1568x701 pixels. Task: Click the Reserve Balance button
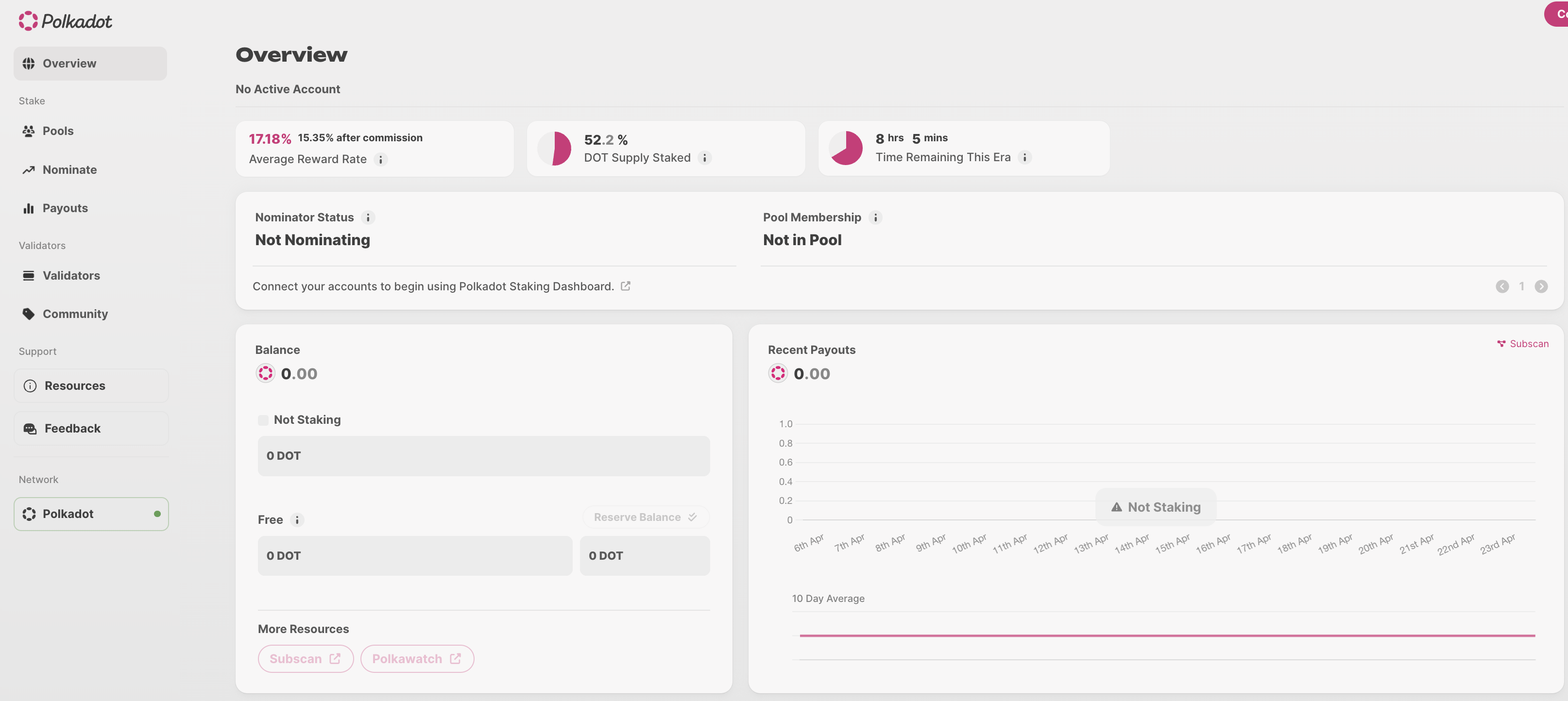(646, 517)
